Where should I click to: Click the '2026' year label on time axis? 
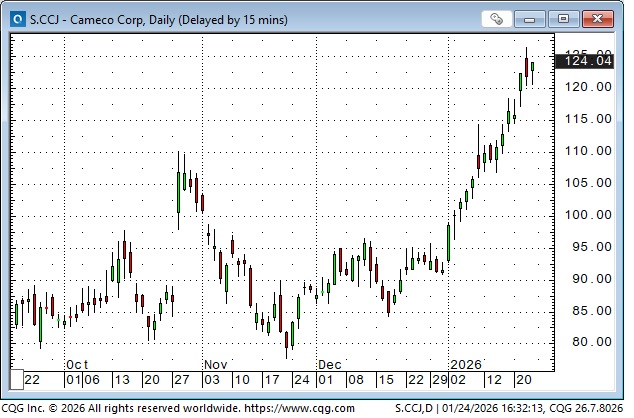466,365
